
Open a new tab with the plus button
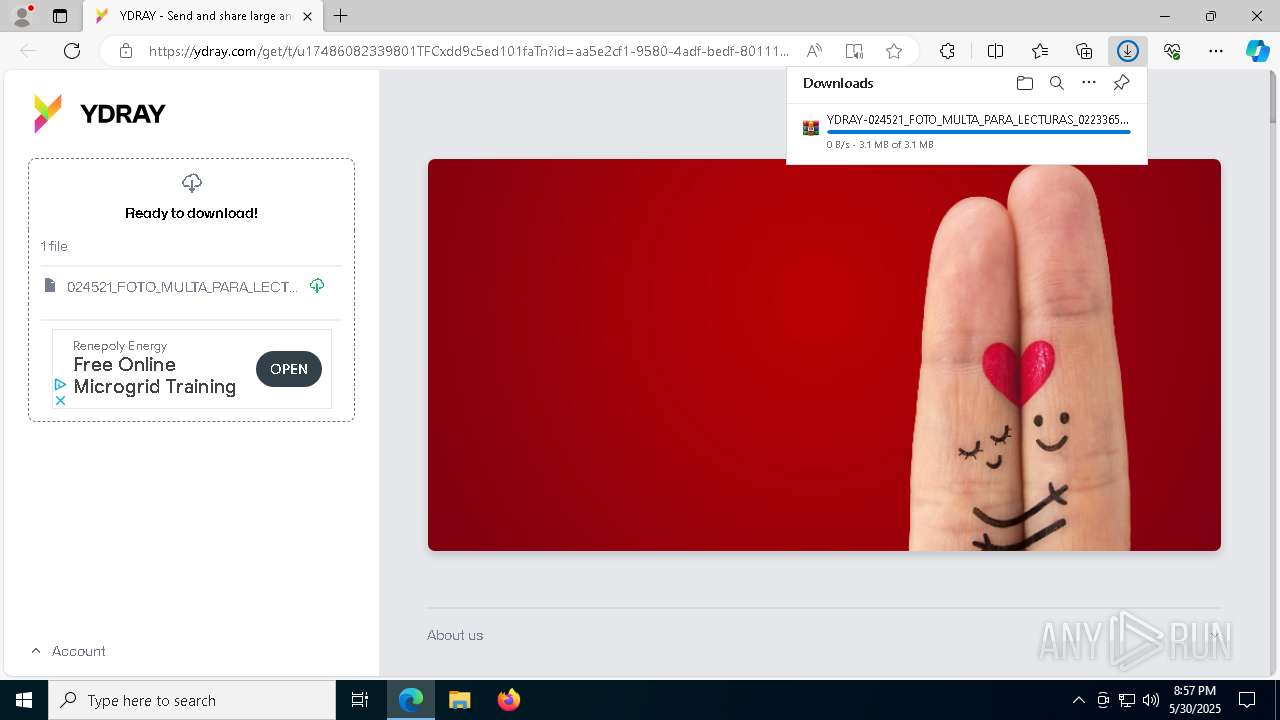(x=341, y=16)
